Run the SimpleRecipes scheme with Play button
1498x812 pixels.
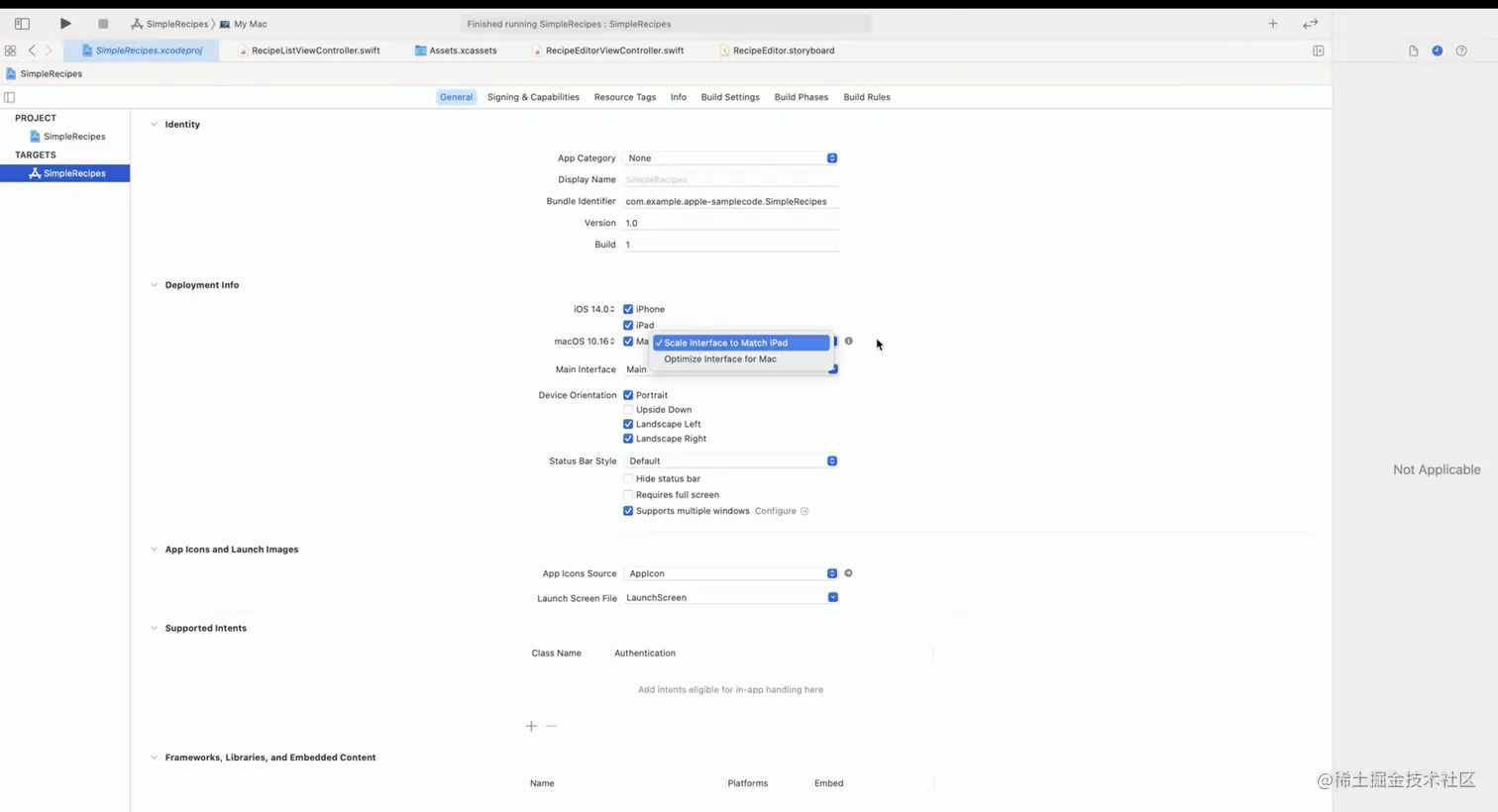[65, 24]
